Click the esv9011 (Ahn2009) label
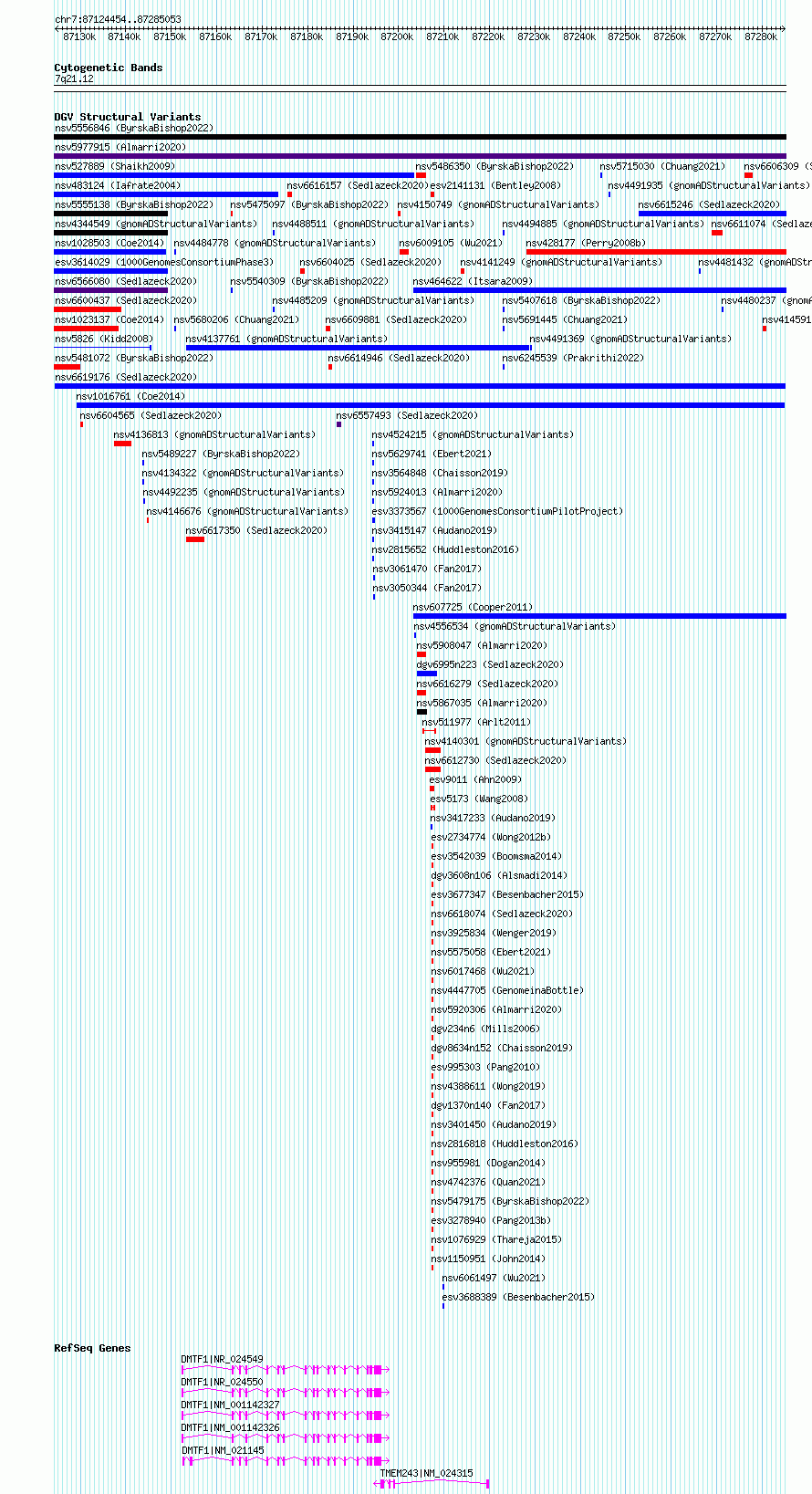 coord(475,779)
